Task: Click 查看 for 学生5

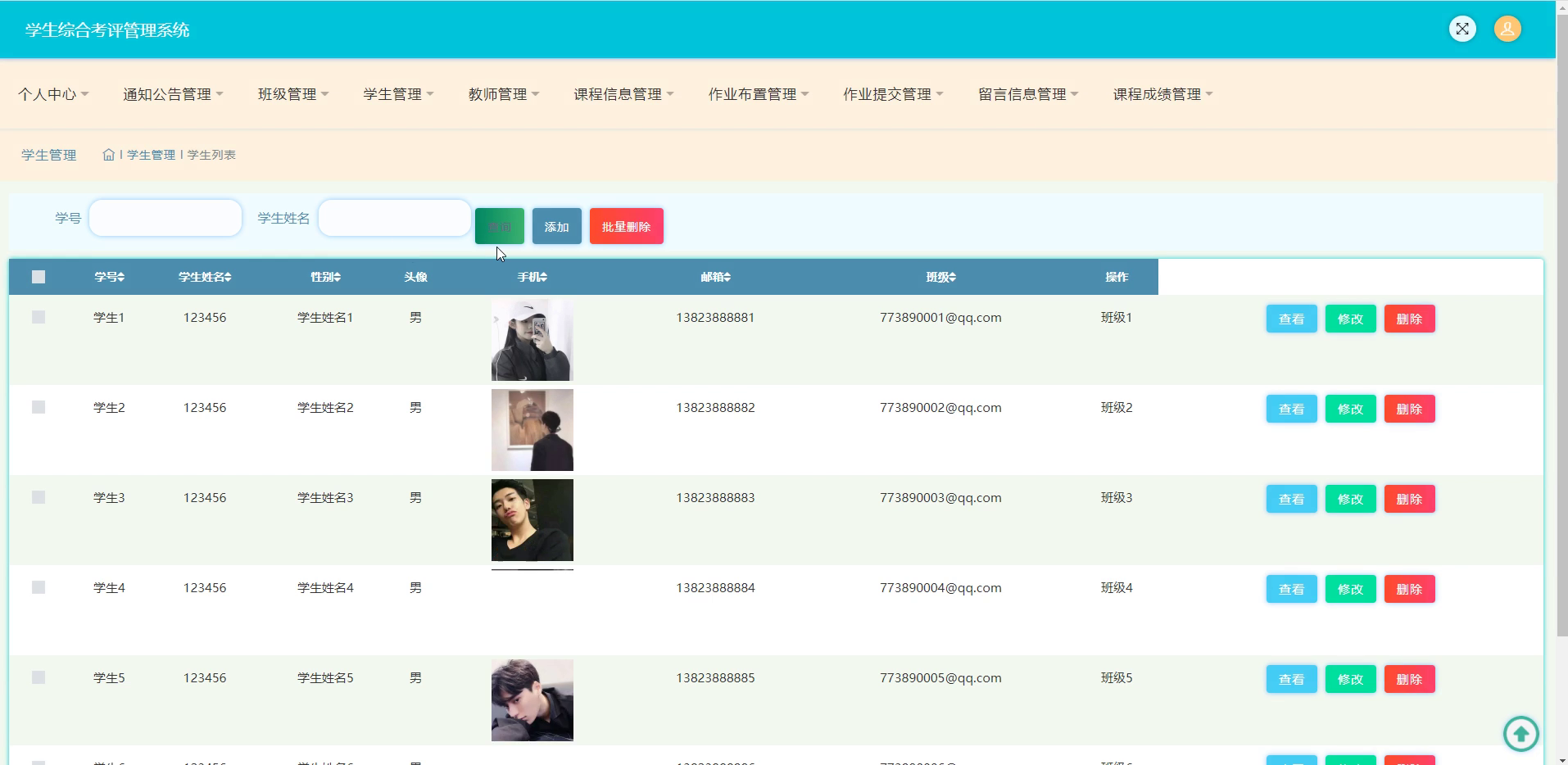Action: pyautogui.click(x=1292, y=679)
